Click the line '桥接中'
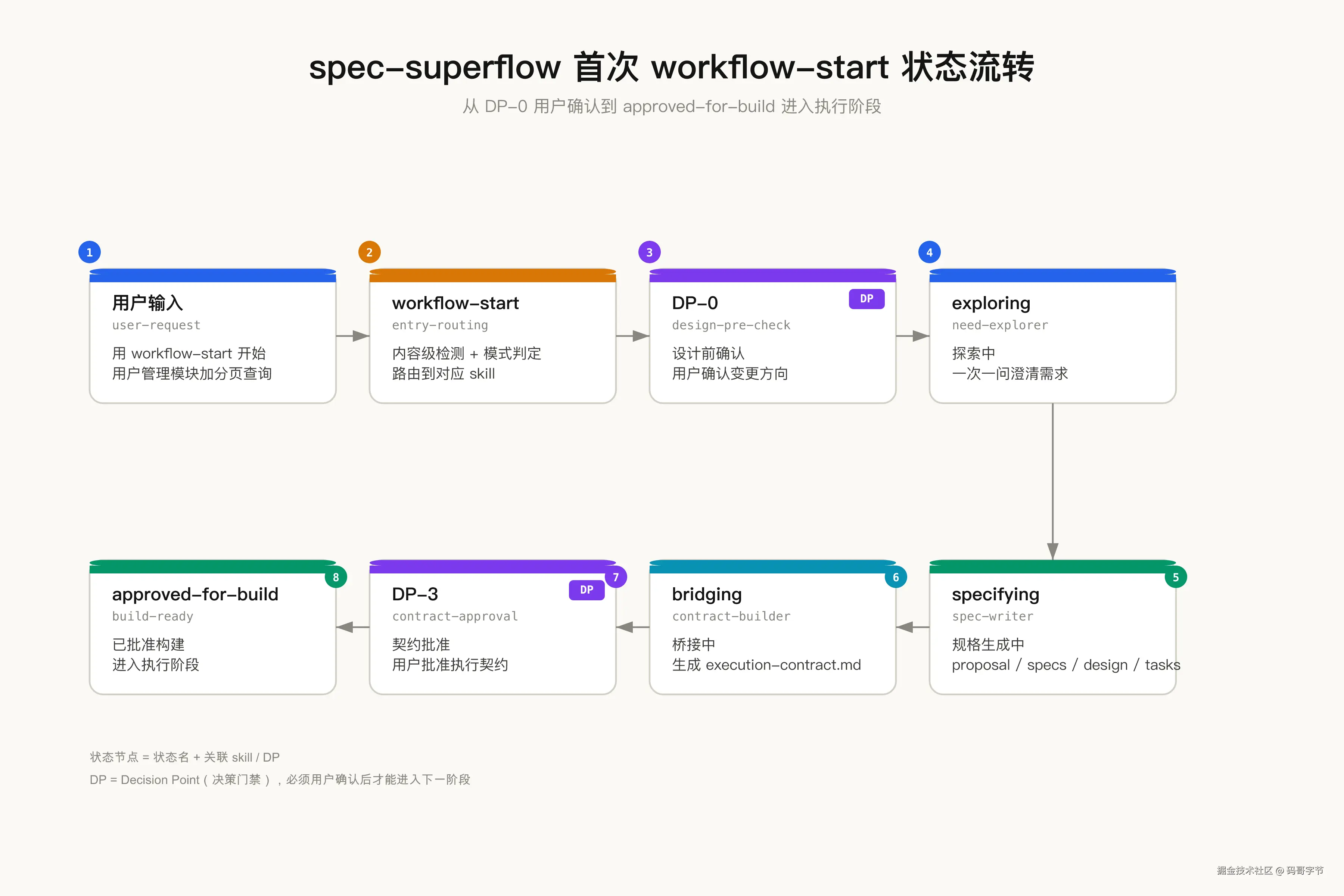This screenshot has height=896, width=1344. click(693, 645)
